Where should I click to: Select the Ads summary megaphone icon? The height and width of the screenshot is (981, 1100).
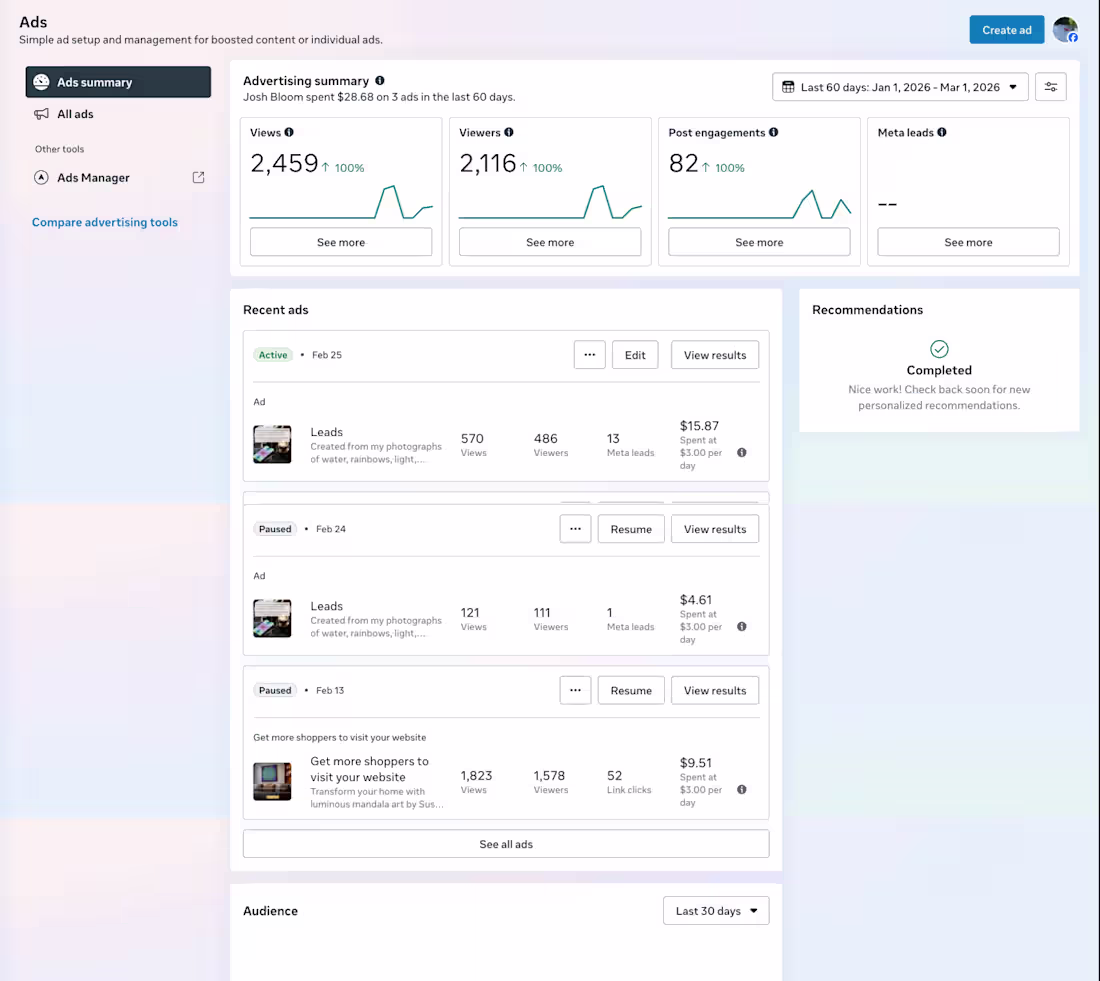click(42, 82)
